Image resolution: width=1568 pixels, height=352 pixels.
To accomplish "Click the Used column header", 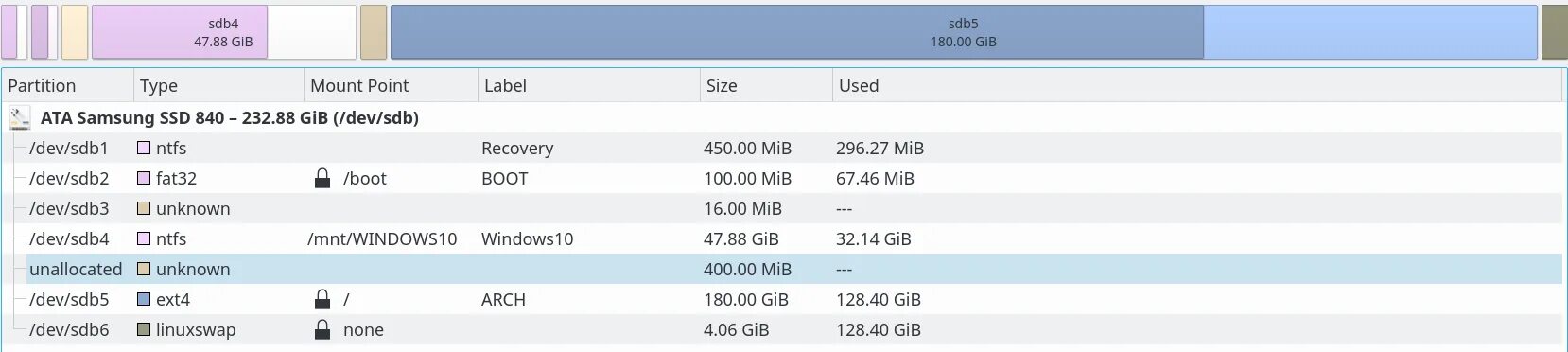I will (1196, 85).
